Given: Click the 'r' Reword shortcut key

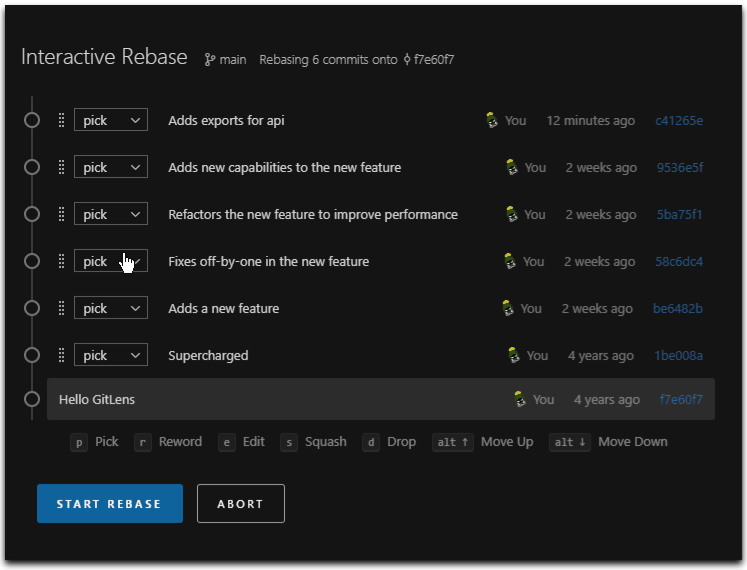Looking at the screenshot, I should [143, 442].
